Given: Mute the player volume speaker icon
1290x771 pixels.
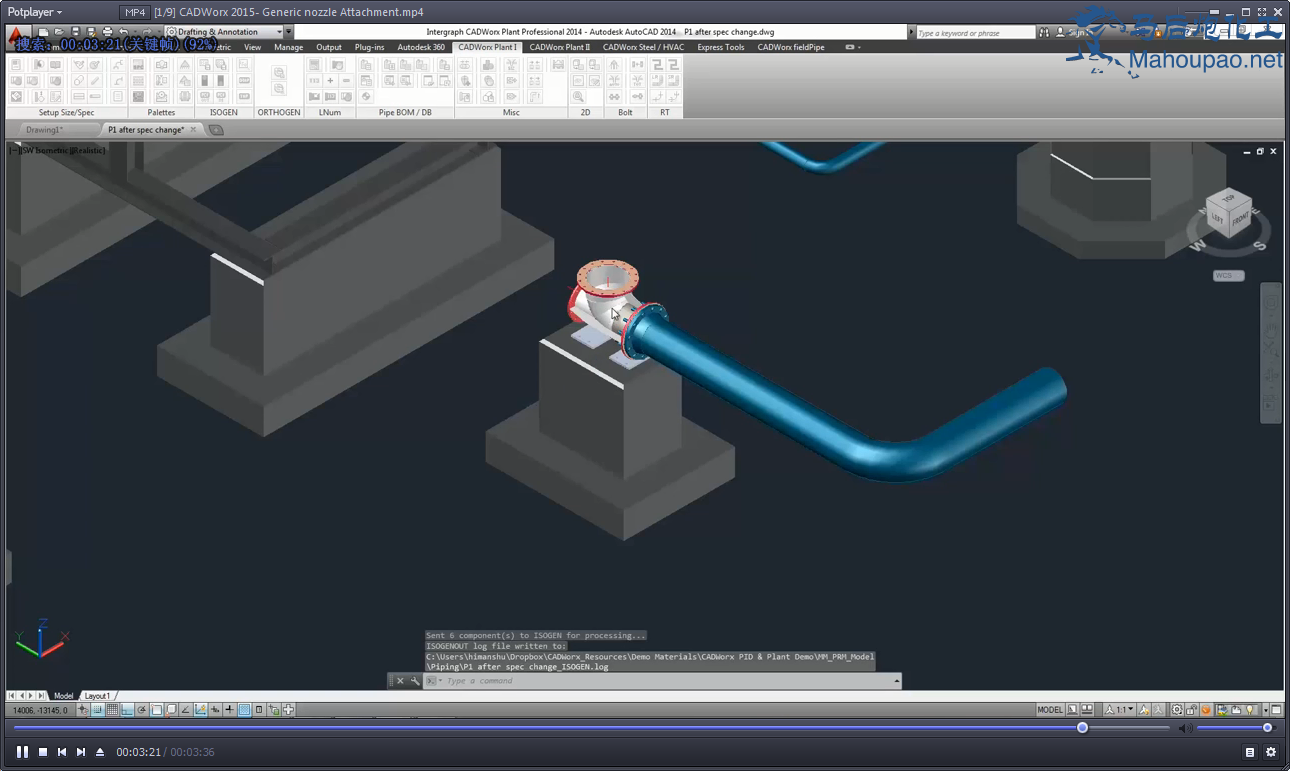Looking at the screenshot, I should (x=1185, y=728).
